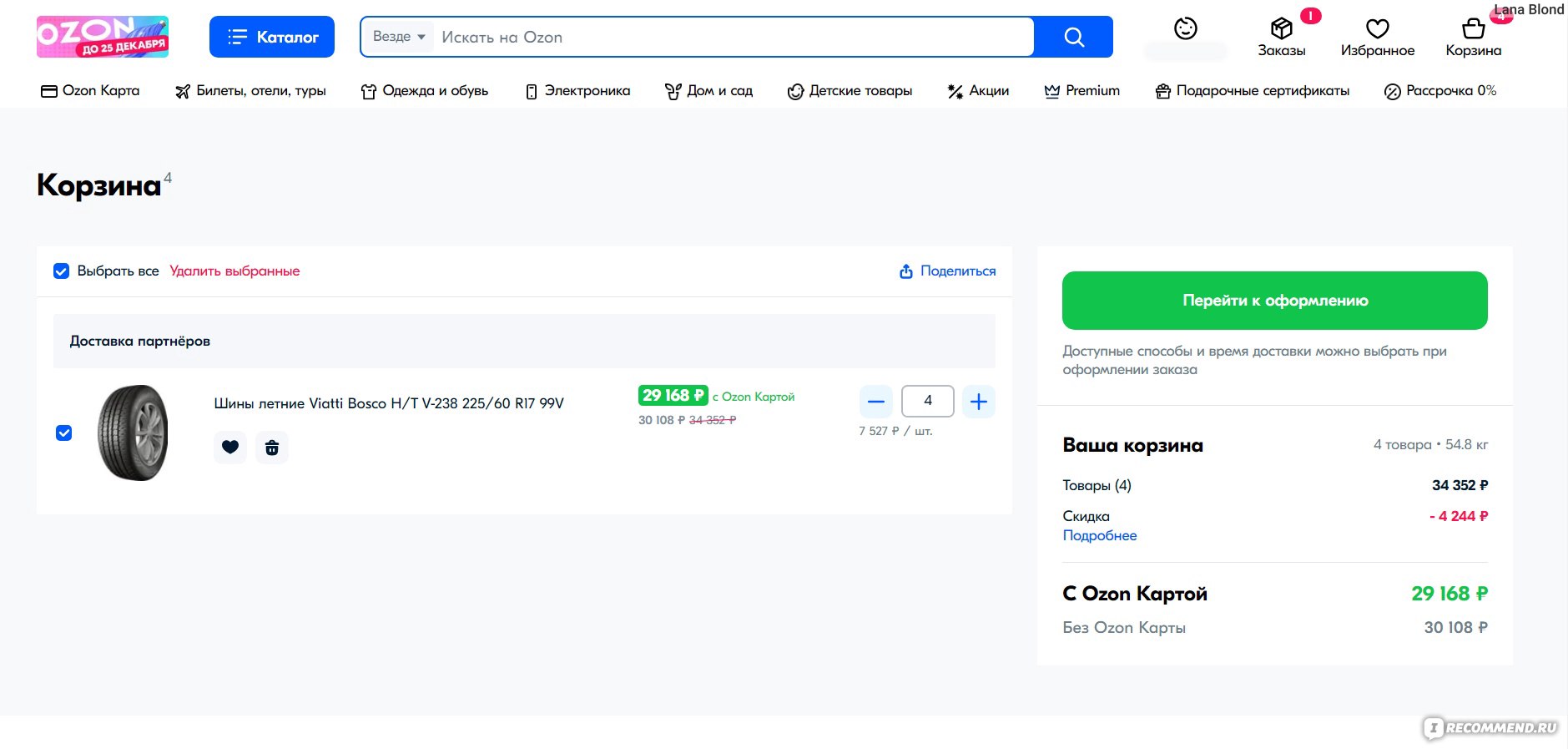Click Поделиться share link
The height and width of the screenshot is (749, 1568).
(x=947, y=271)
